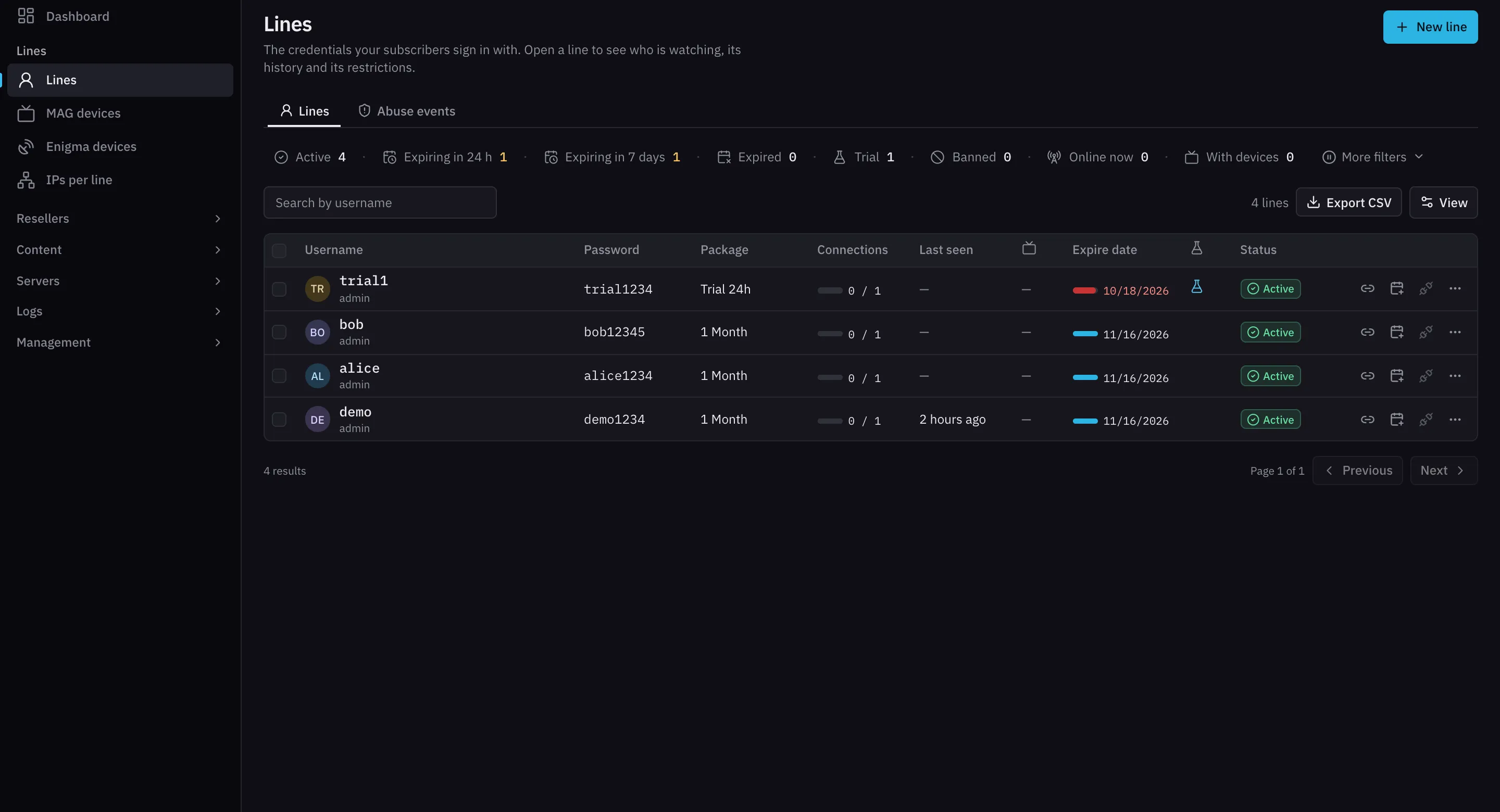1500x812 pixels.
Task: Click the flask column header icon
Action: pos(1197,249)
